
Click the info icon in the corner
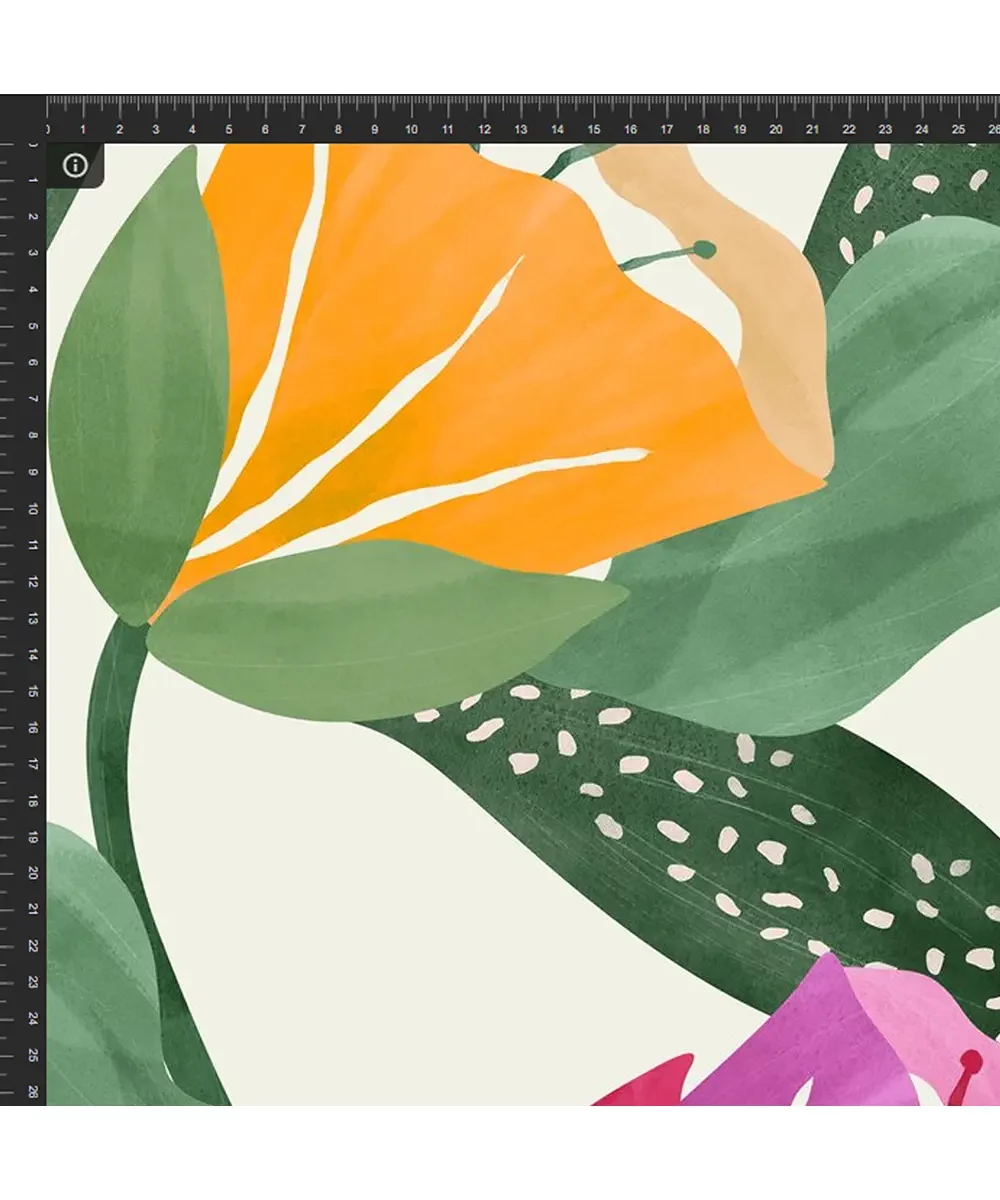tap(75, 165)
